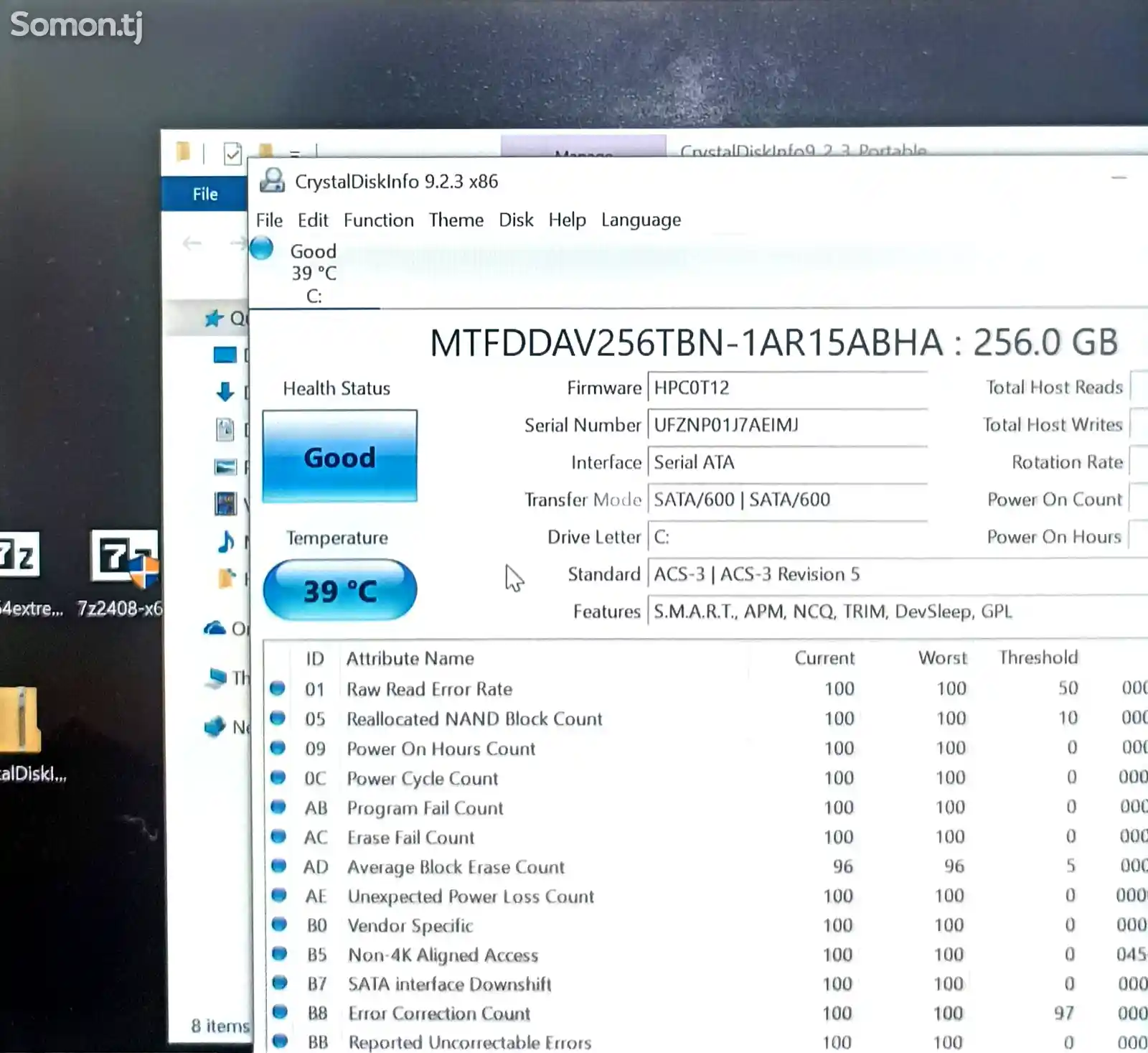
Task: Click the Firmware field HPC0T12
Action: coord(787,388)
